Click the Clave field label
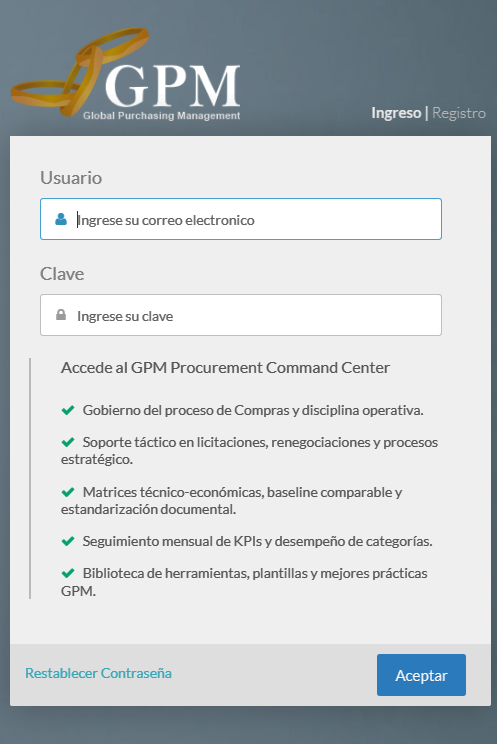Image resolution: width=497 pixels, height=744 pixels. click(x=62, y=274)
